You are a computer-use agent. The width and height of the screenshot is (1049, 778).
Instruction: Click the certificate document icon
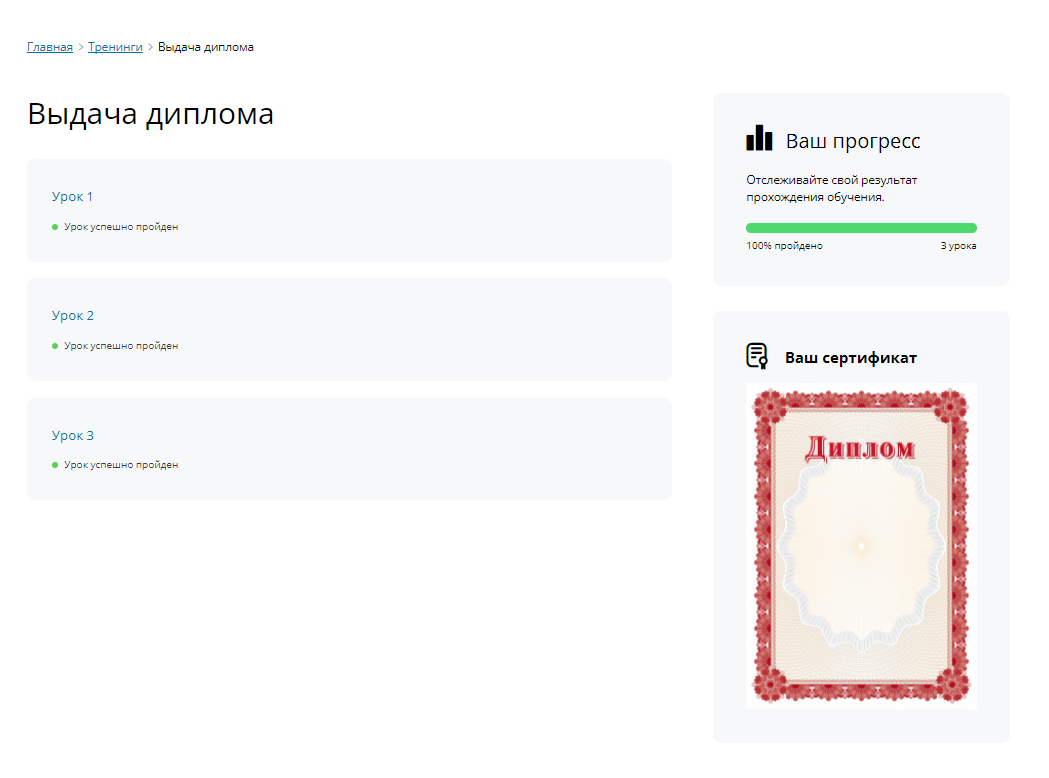[x=757, y=356]
